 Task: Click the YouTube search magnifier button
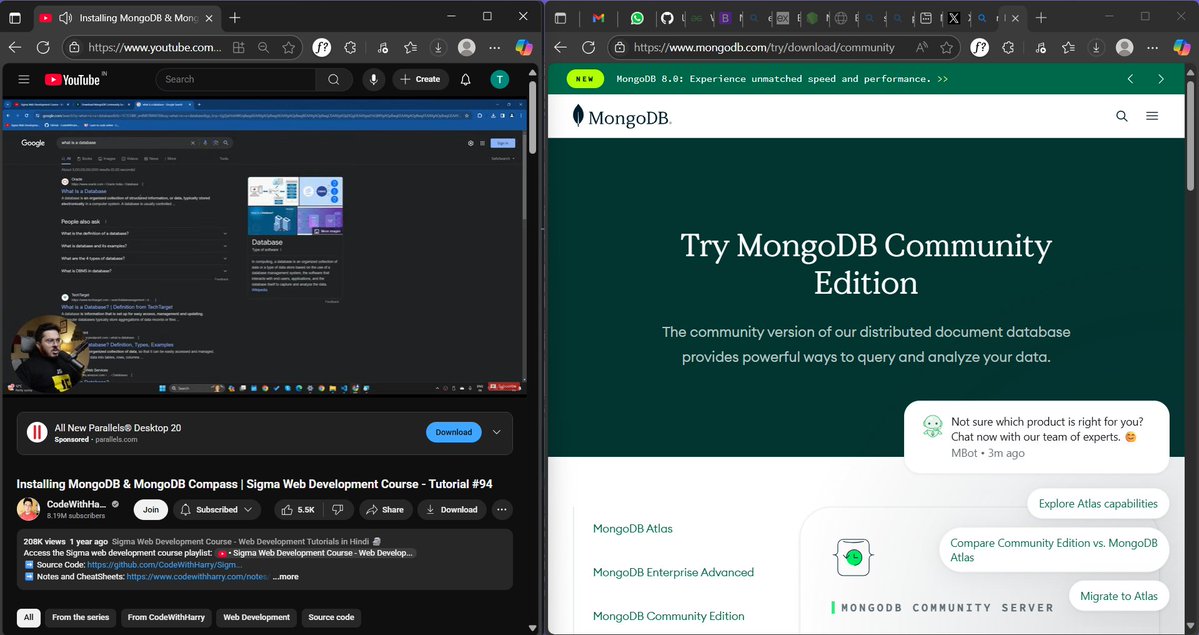point(333,80)
